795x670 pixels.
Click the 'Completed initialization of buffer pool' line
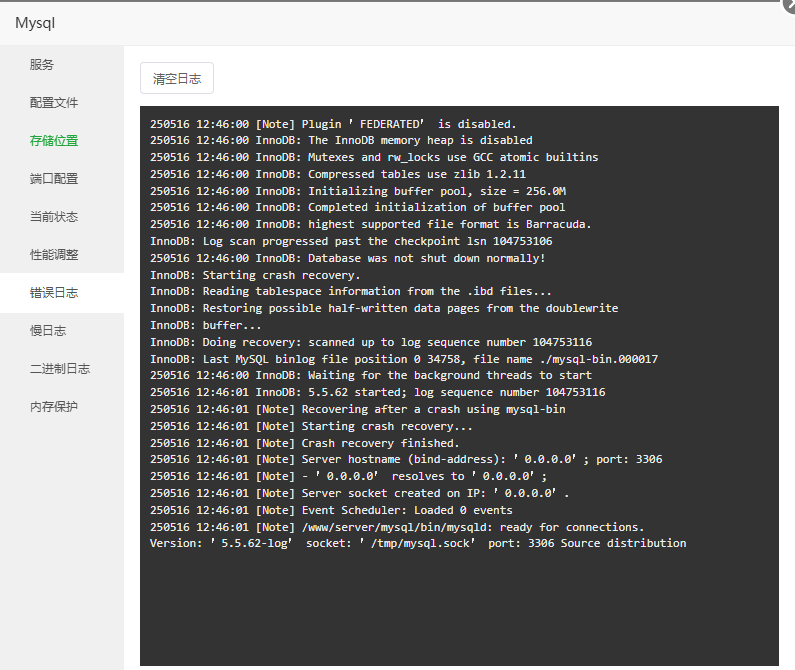tap(357, 207)
